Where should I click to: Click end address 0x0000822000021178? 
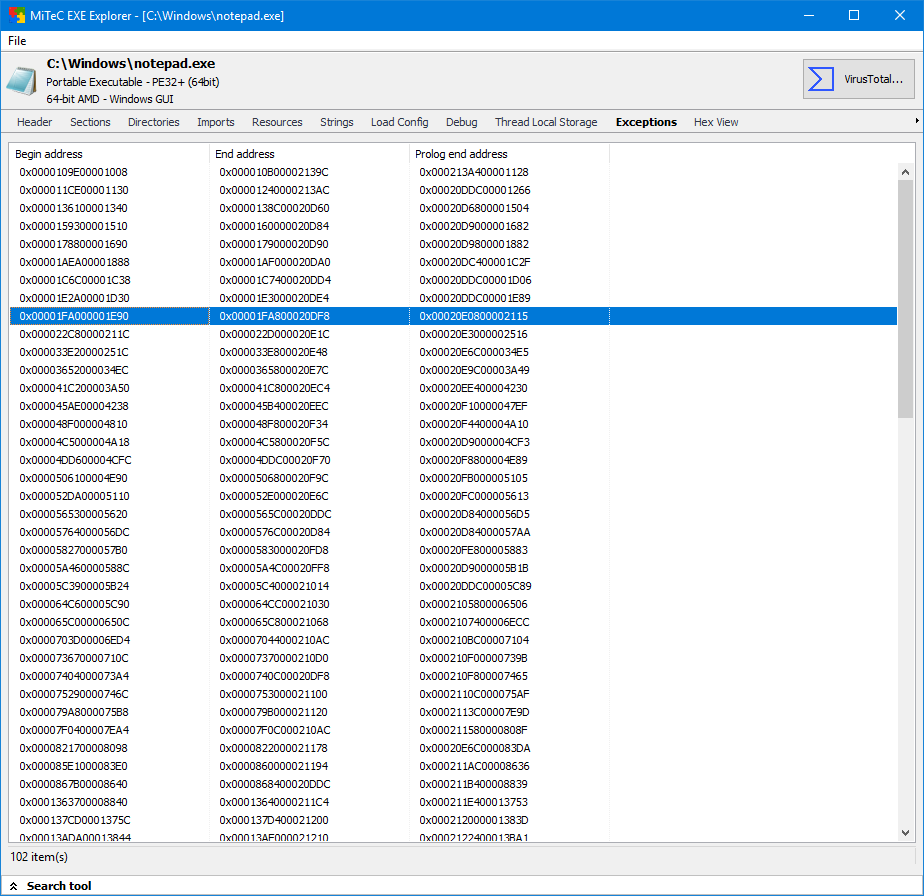pyautogui.click(x=273, y=747)
